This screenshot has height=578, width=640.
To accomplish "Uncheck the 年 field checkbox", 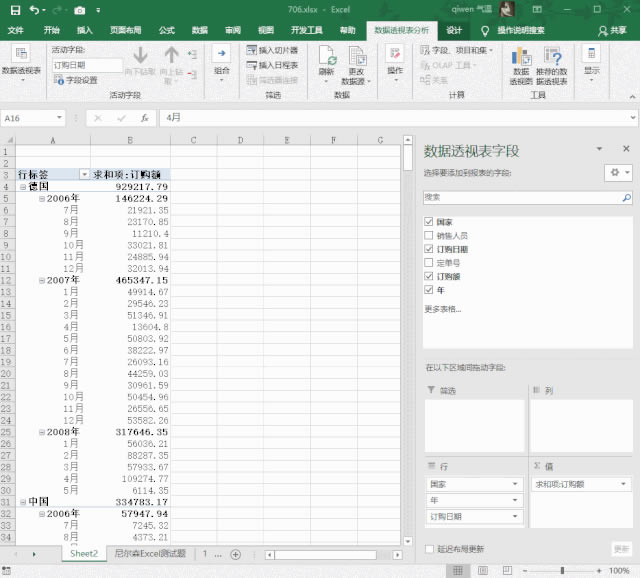I will 429,290.
